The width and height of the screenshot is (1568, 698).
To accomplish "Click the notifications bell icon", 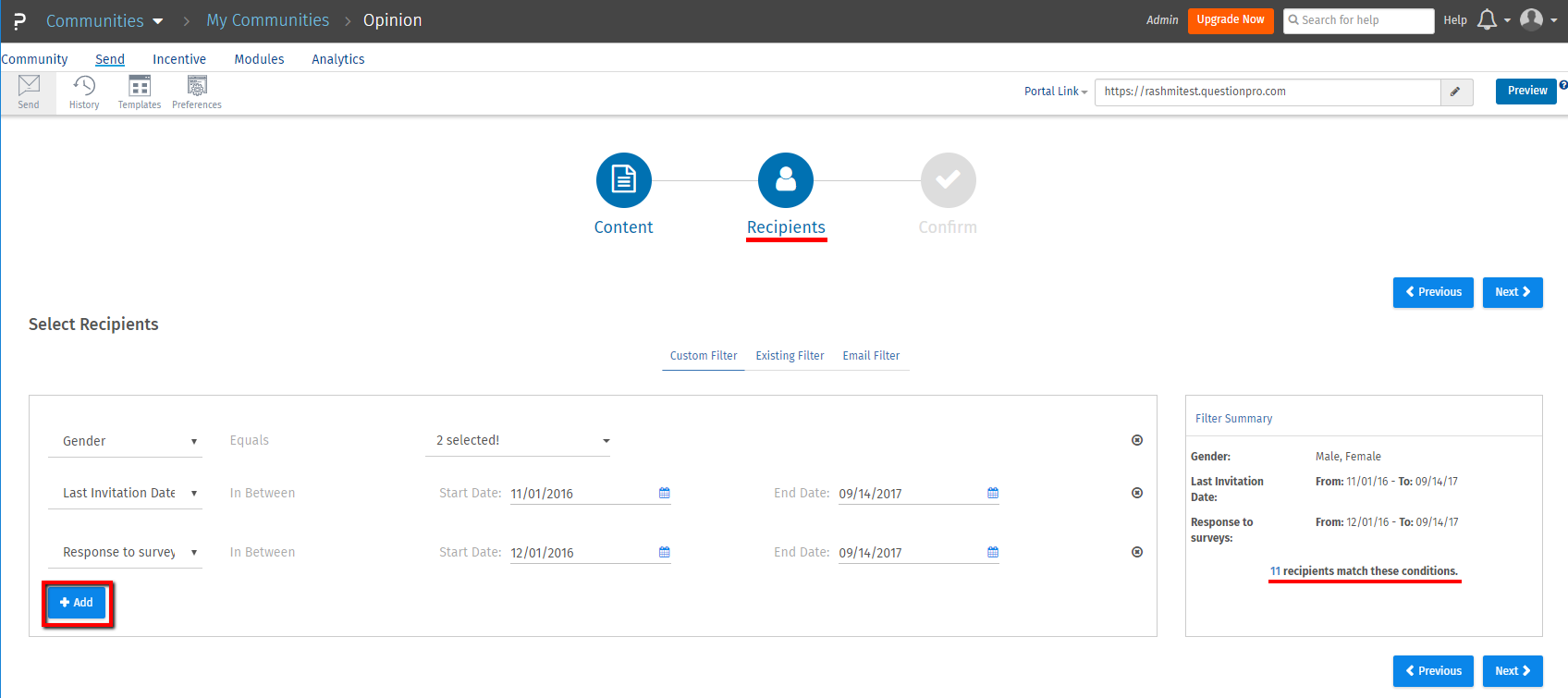I will point(1487,20).
